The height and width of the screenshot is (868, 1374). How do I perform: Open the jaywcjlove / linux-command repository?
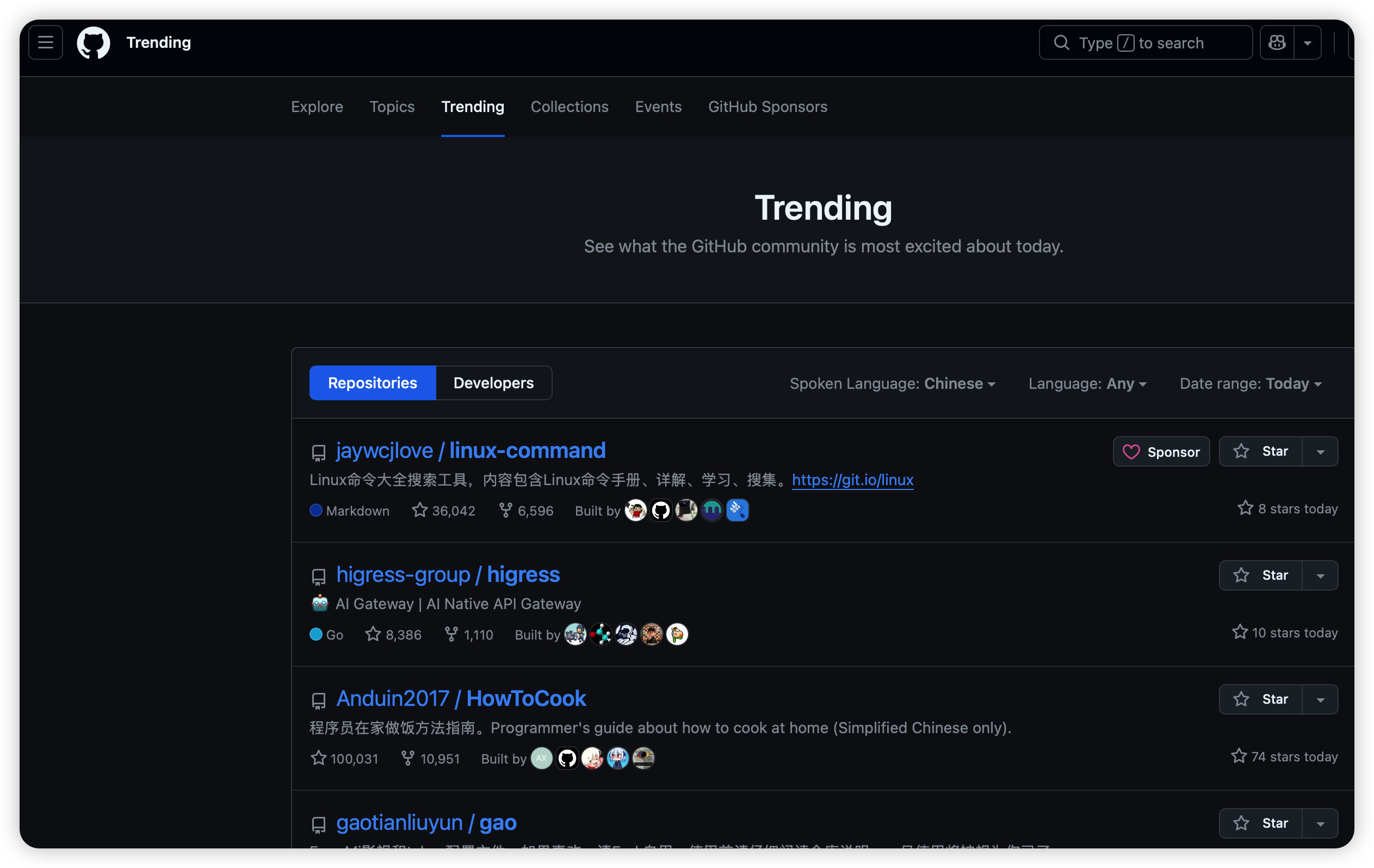pos(471,450)
